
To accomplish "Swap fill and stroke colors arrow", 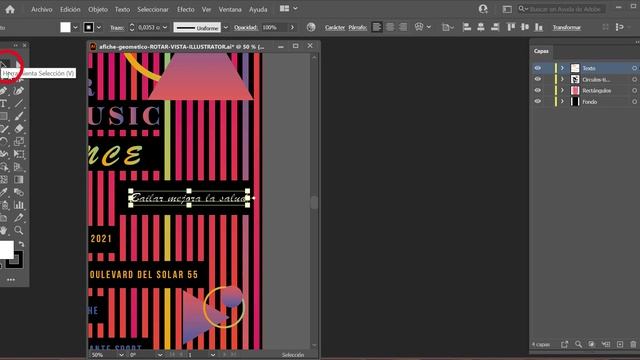I will pyautogui.click(x=21, y=244).
